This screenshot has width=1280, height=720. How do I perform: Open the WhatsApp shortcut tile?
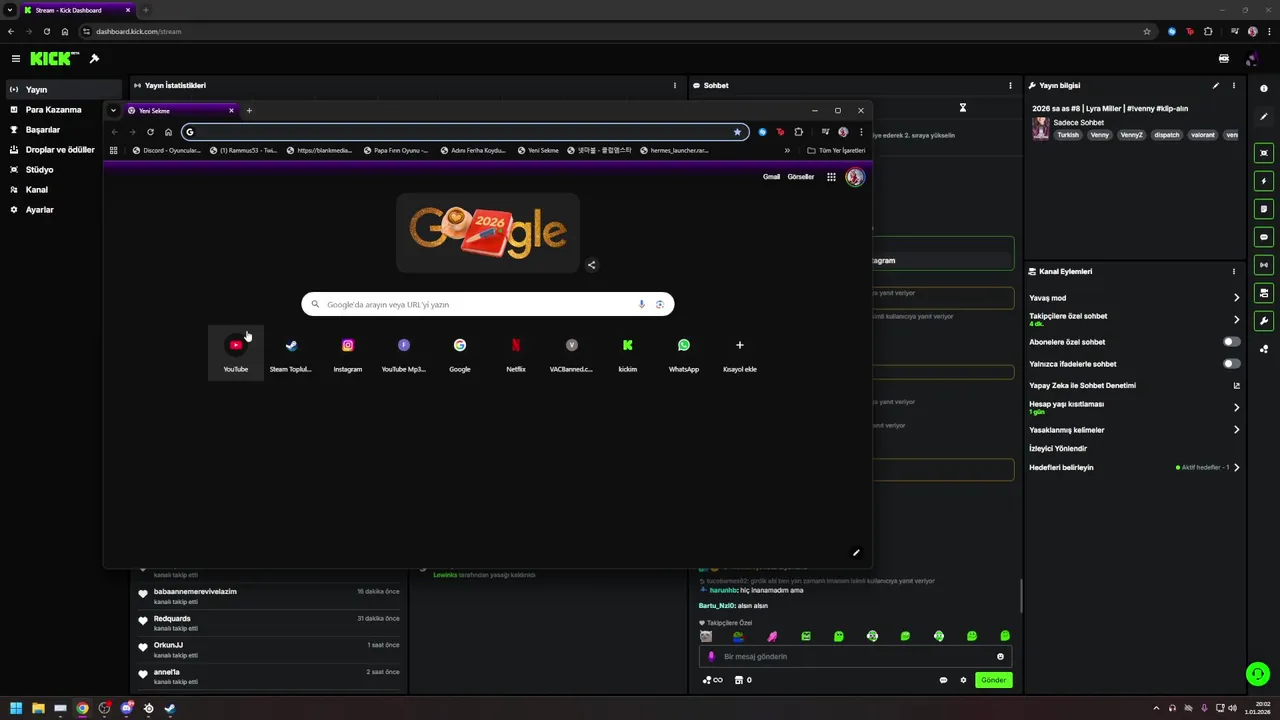[684, 353]
